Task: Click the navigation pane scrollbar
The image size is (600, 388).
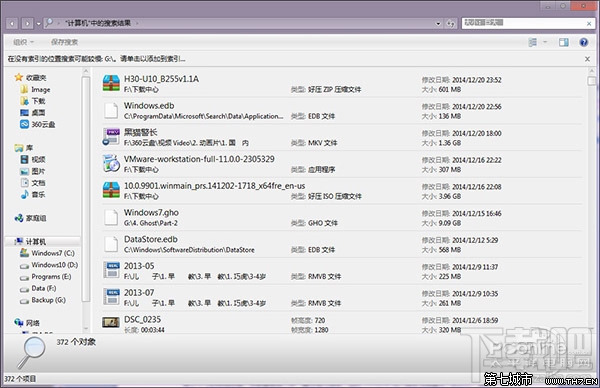Action: pyautogui.click(x=86, y=189)
